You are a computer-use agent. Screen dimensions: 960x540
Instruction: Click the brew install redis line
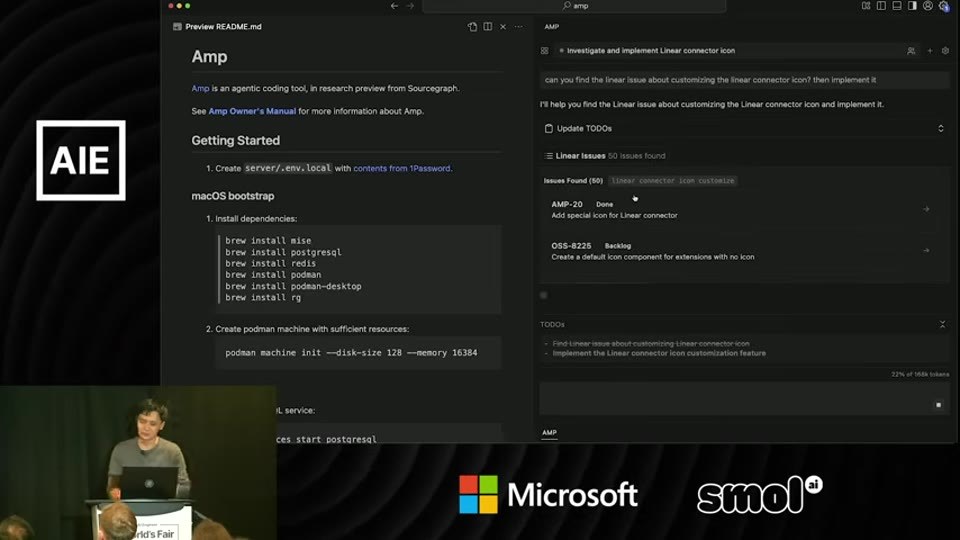tap(271, 263)
